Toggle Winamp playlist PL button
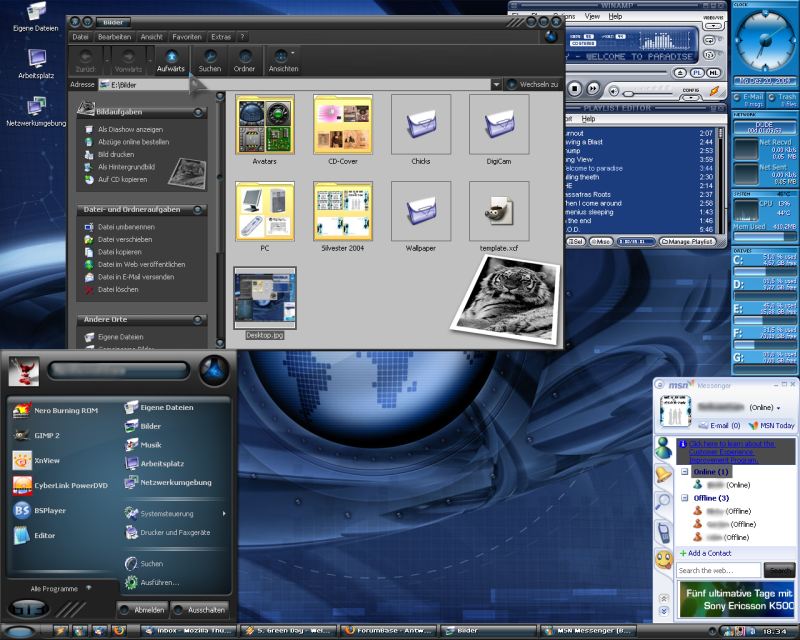800x640 pixels. pos(697,73)
